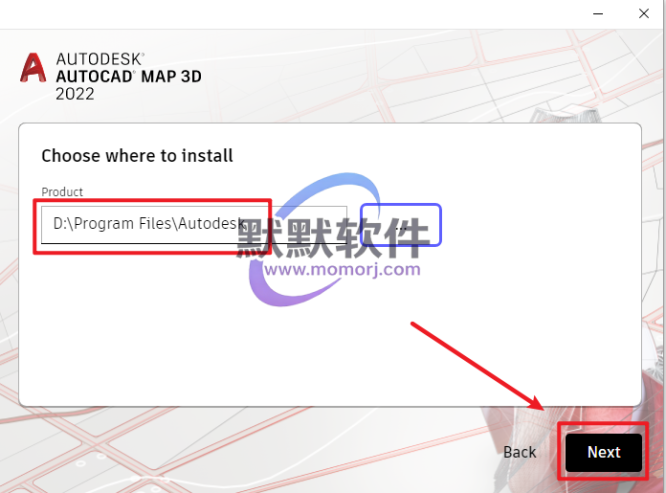Click 'Program Files' text inside the path field
The width and height of the screenshot is (666, 493).
pos(123,224)
